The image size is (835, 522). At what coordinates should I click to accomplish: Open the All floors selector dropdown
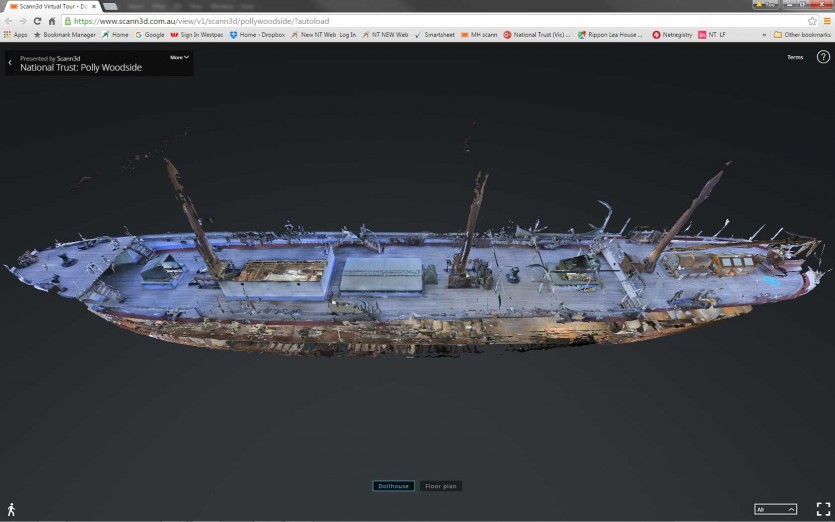coord(775,509)
